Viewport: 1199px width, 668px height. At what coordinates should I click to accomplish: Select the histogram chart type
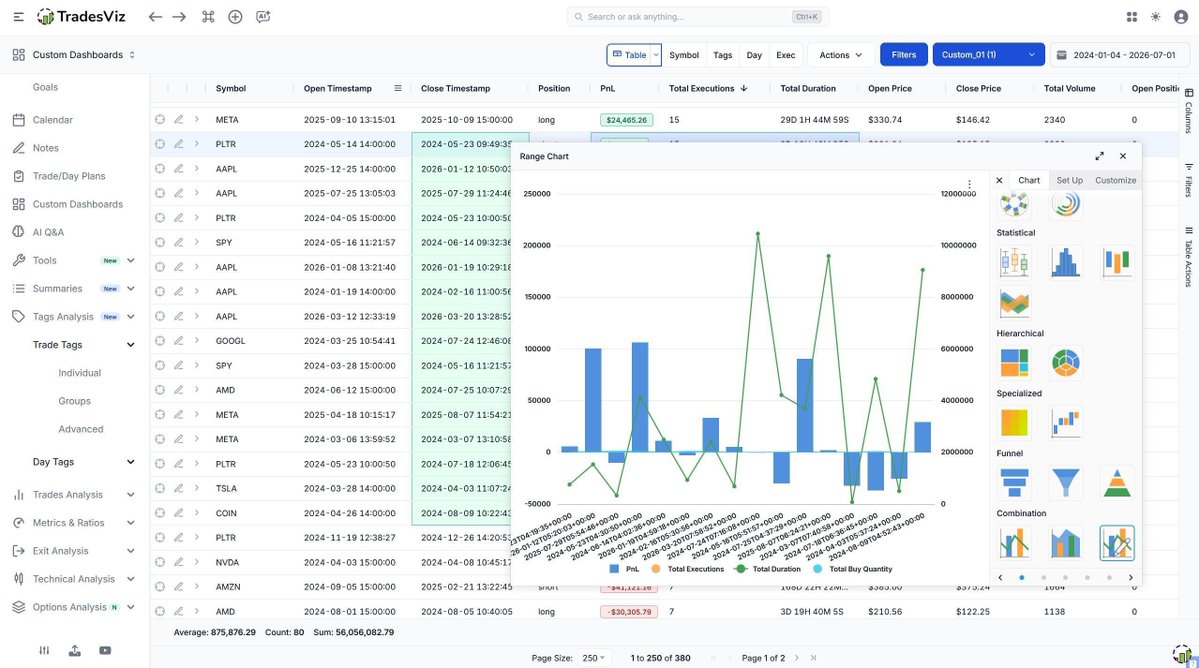point(1065,262)
